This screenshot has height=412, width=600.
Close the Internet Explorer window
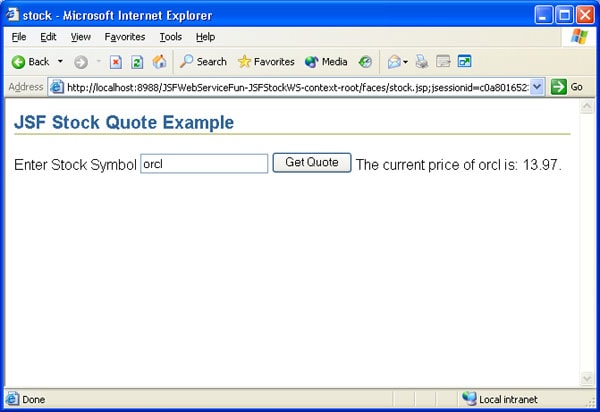point(585,15)
